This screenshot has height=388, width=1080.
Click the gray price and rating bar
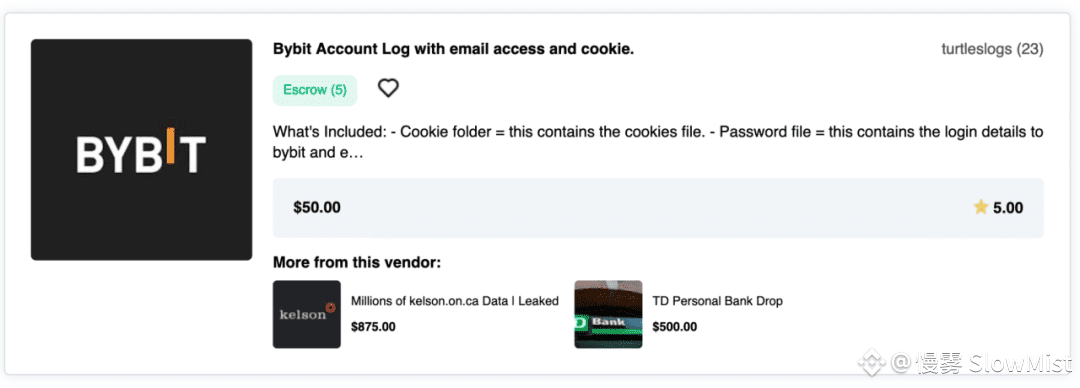tap(658, 207)
